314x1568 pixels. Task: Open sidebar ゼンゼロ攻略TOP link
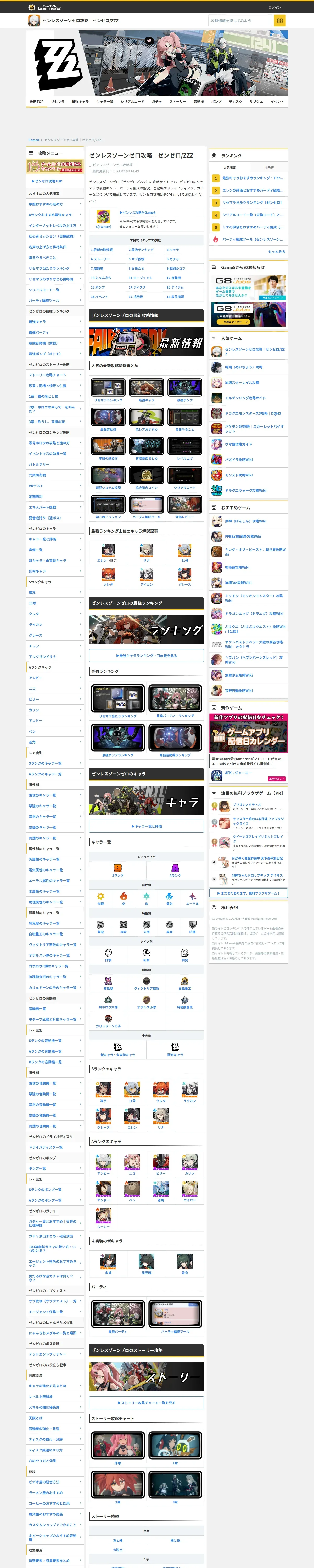pos(47,181)
